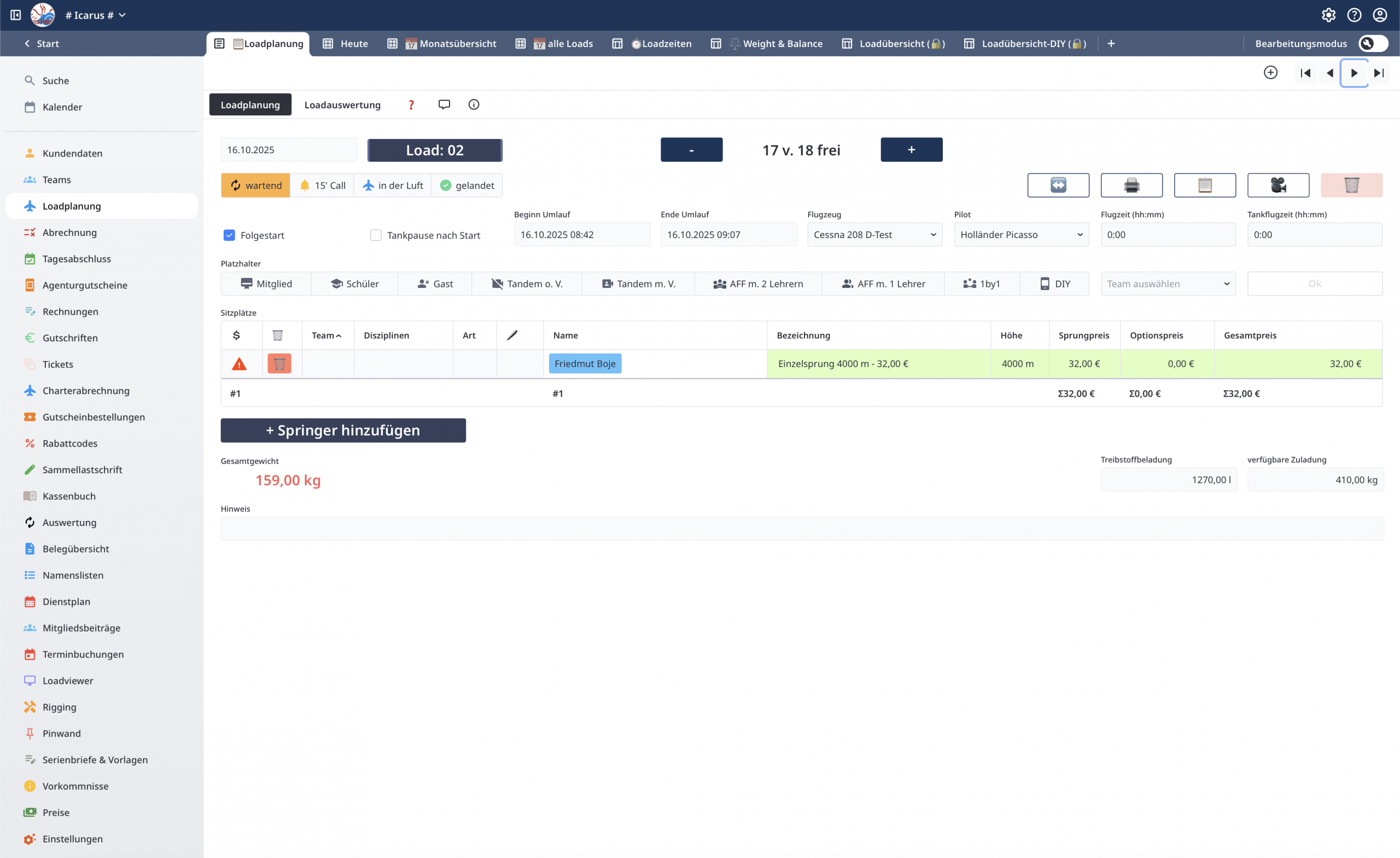Image resolution: width=1400 pixels, height=858 pixels.
Task: Jump to last record with skip-forward icon
Action: 1379,73
